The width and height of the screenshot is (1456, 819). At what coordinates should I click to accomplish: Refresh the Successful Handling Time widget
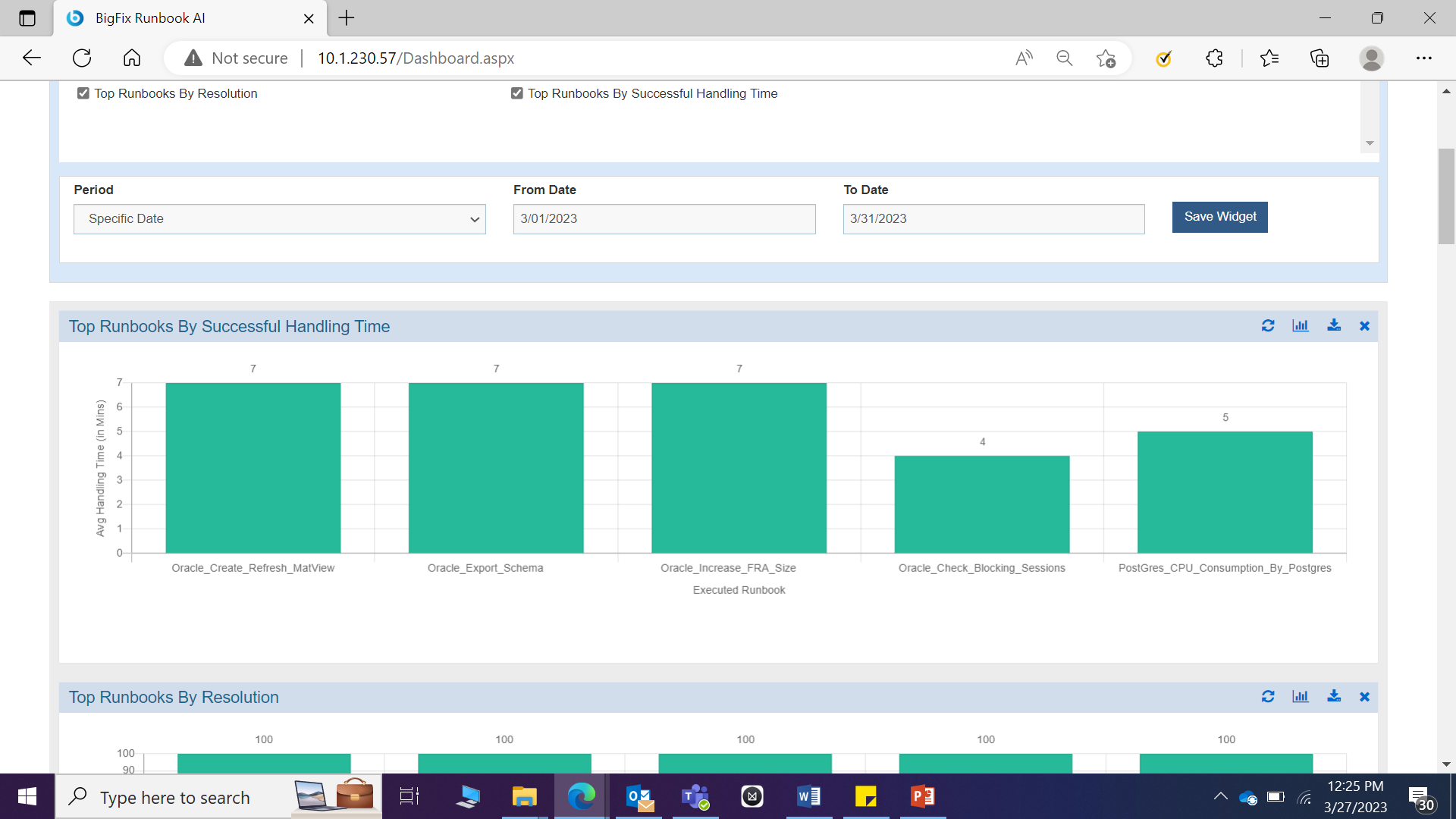pos(1268,326)
